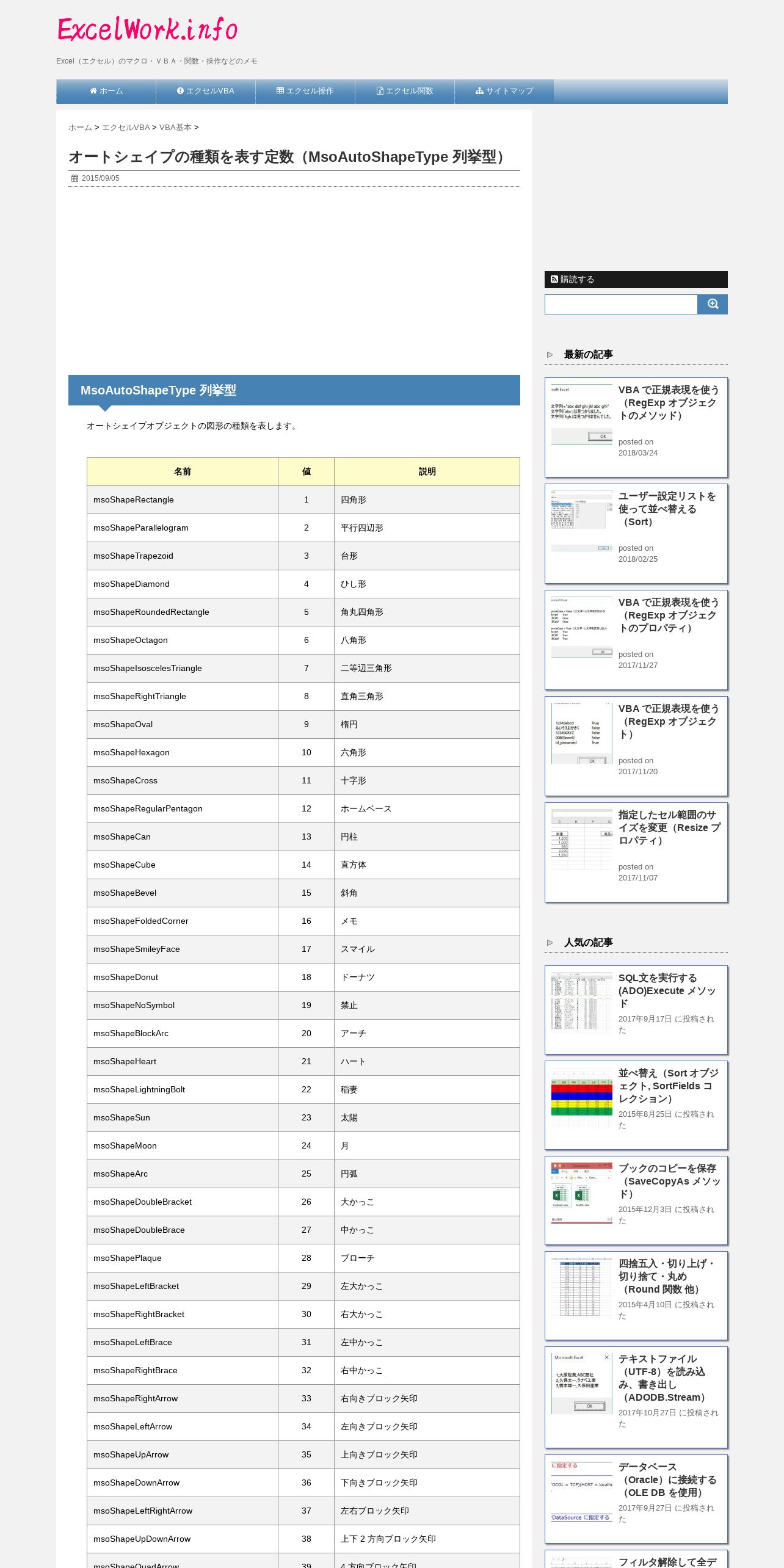
Task: Click the msoShapeDoubleBracket table cell
Action: click(x=183, y=1202)
